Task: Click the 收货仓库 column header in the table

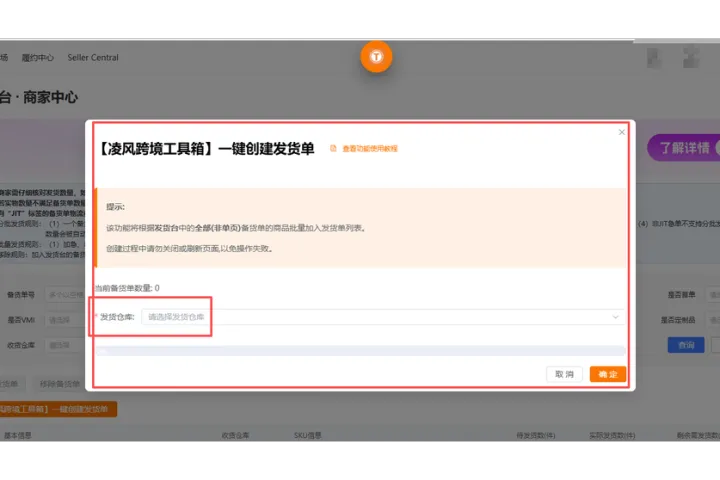Action: point(235,435)
